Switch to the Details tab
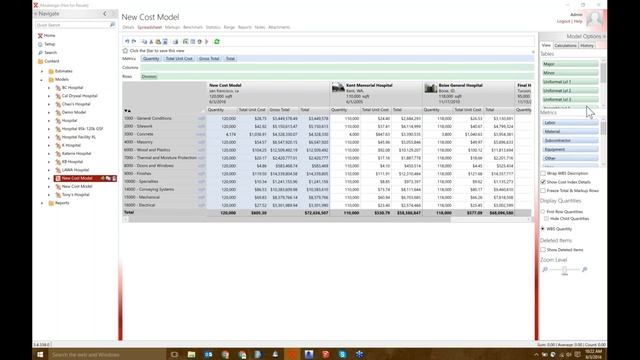 coord(128,27)
